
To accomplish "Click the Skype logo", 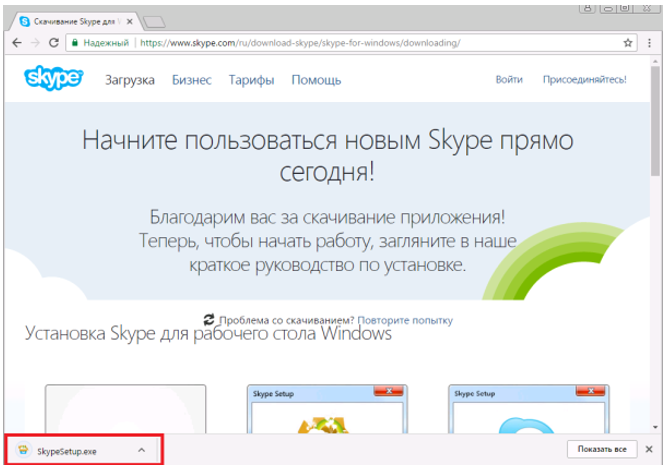I will tap(53, 78).
